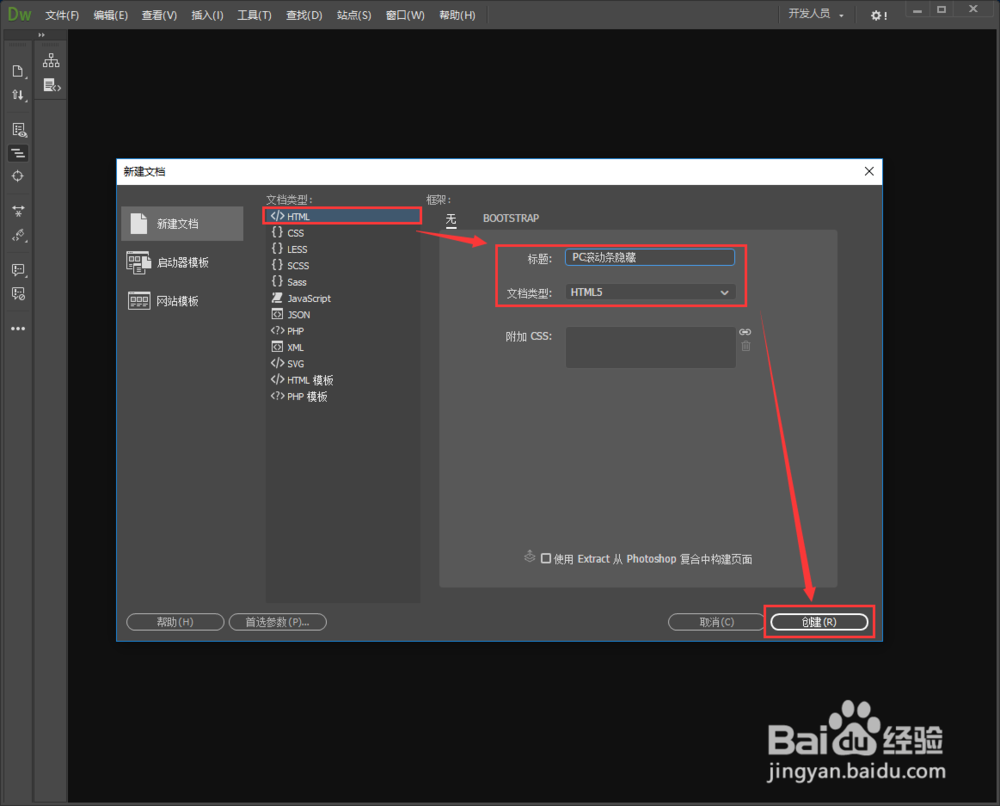Click the Apply Comment speech bubble icon
The image size is (1000, 806).
point(17,268)
